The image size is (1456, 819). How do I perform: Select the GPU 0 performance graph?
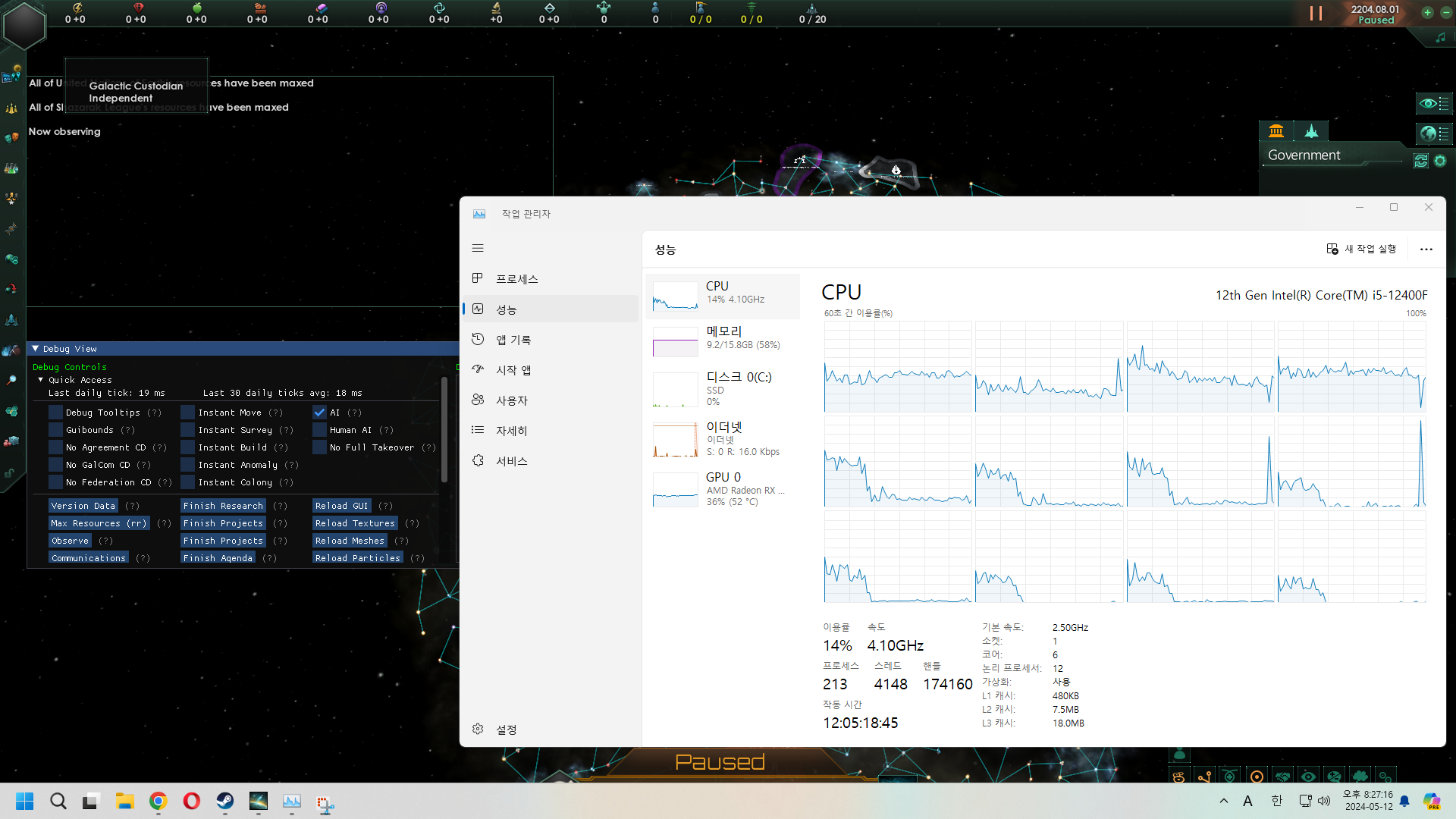(676, 489)
